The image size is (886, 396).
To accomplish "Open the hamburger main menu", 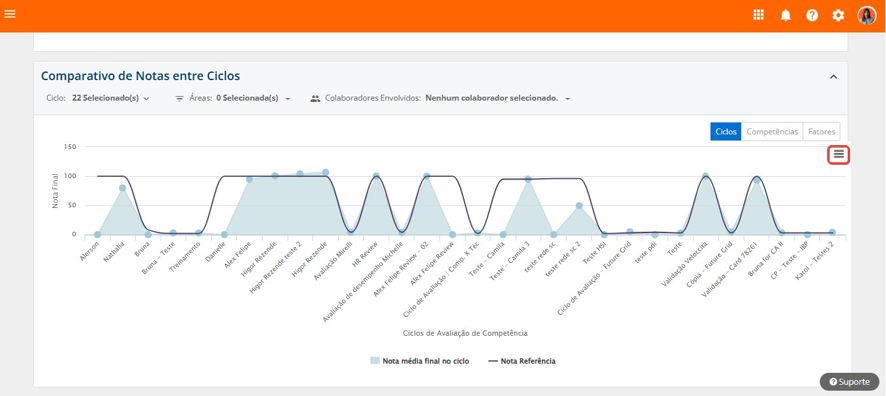I will (10, 14).
